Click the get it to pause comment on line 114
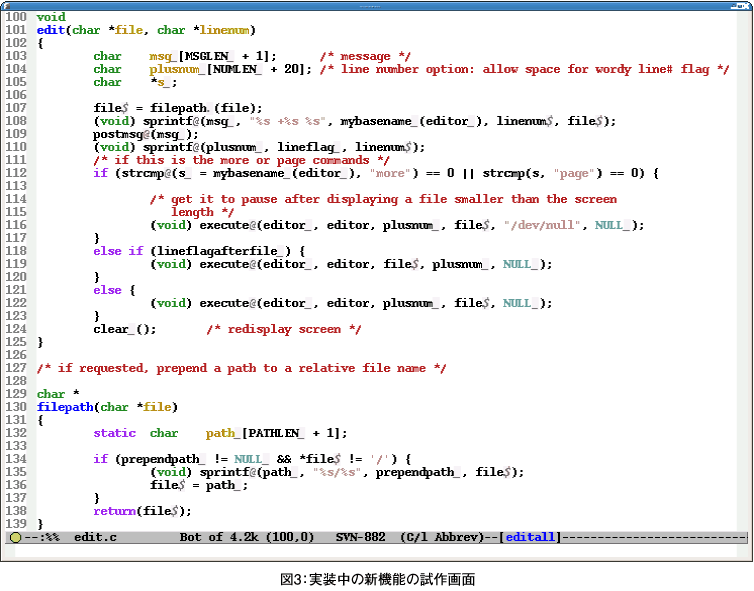The width and height of the screenshot is (754, 591). 383,199
